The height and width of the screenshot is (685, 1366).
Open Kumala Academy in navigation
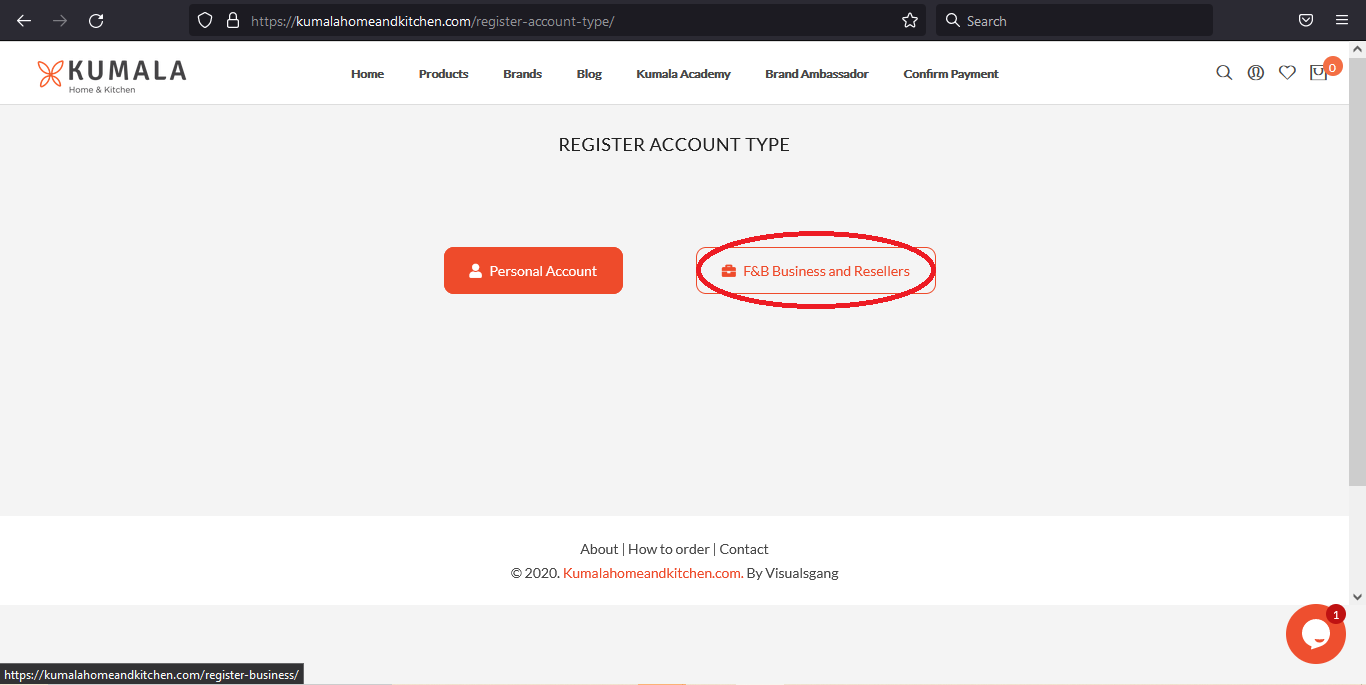[683, 74]
